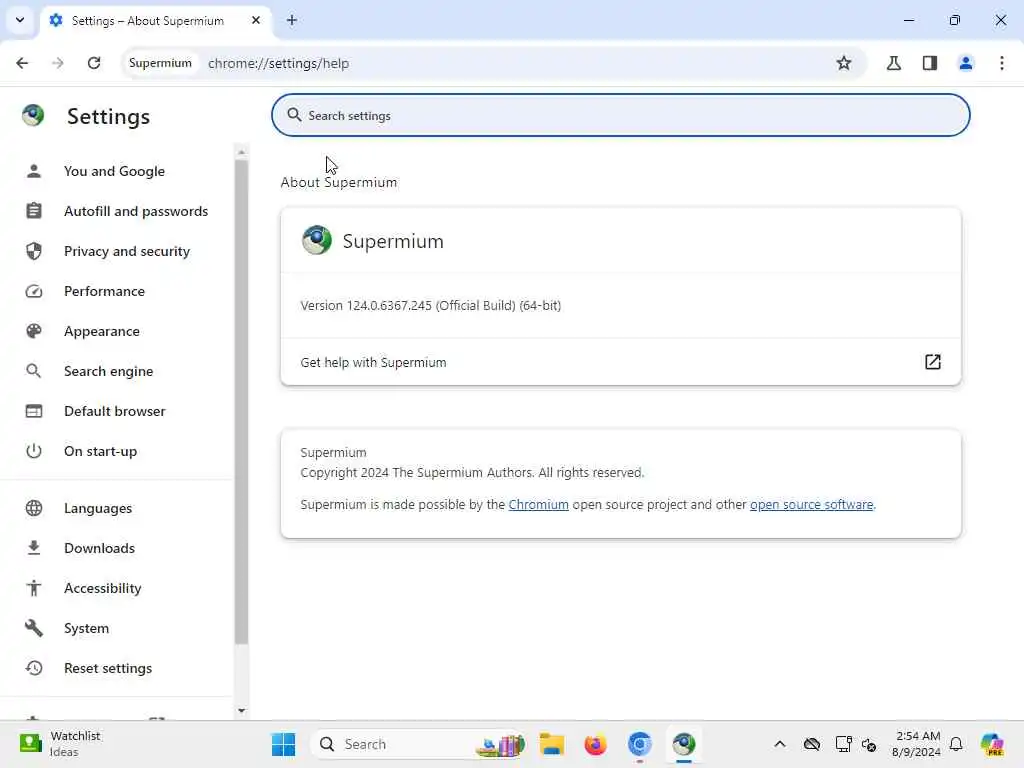Launch Firefox from the taskbar
The height and width of the screenshot is (768, 1024).
coord(595,744)
